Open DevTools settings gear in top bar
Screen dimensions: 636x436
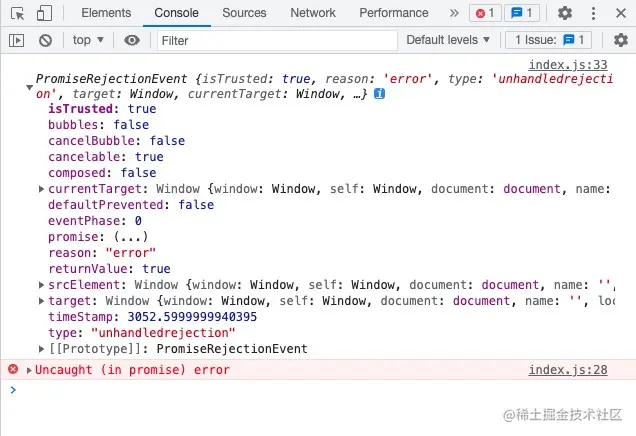pos(565,13)
